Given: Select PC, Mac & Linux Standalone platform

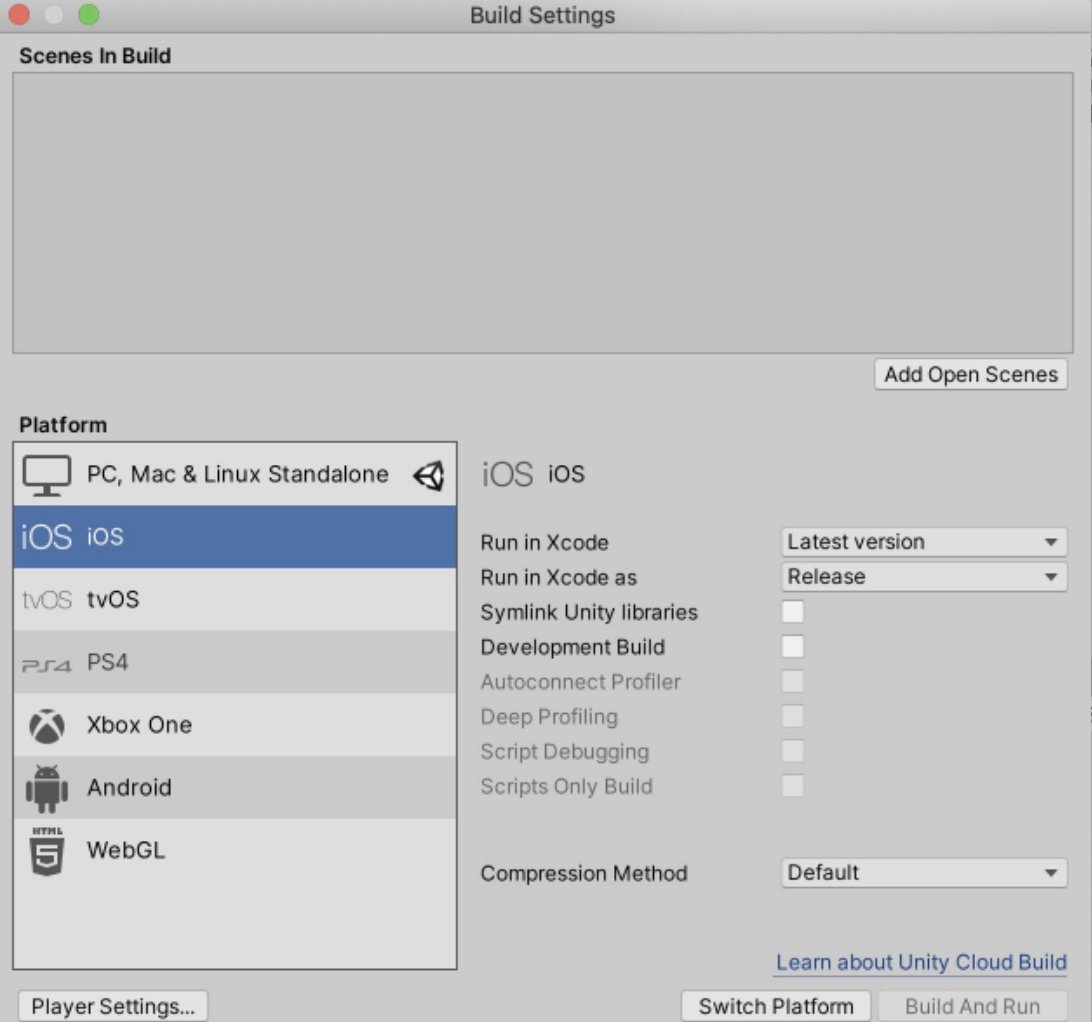Looking at the screenshot, I should [235, 474].
